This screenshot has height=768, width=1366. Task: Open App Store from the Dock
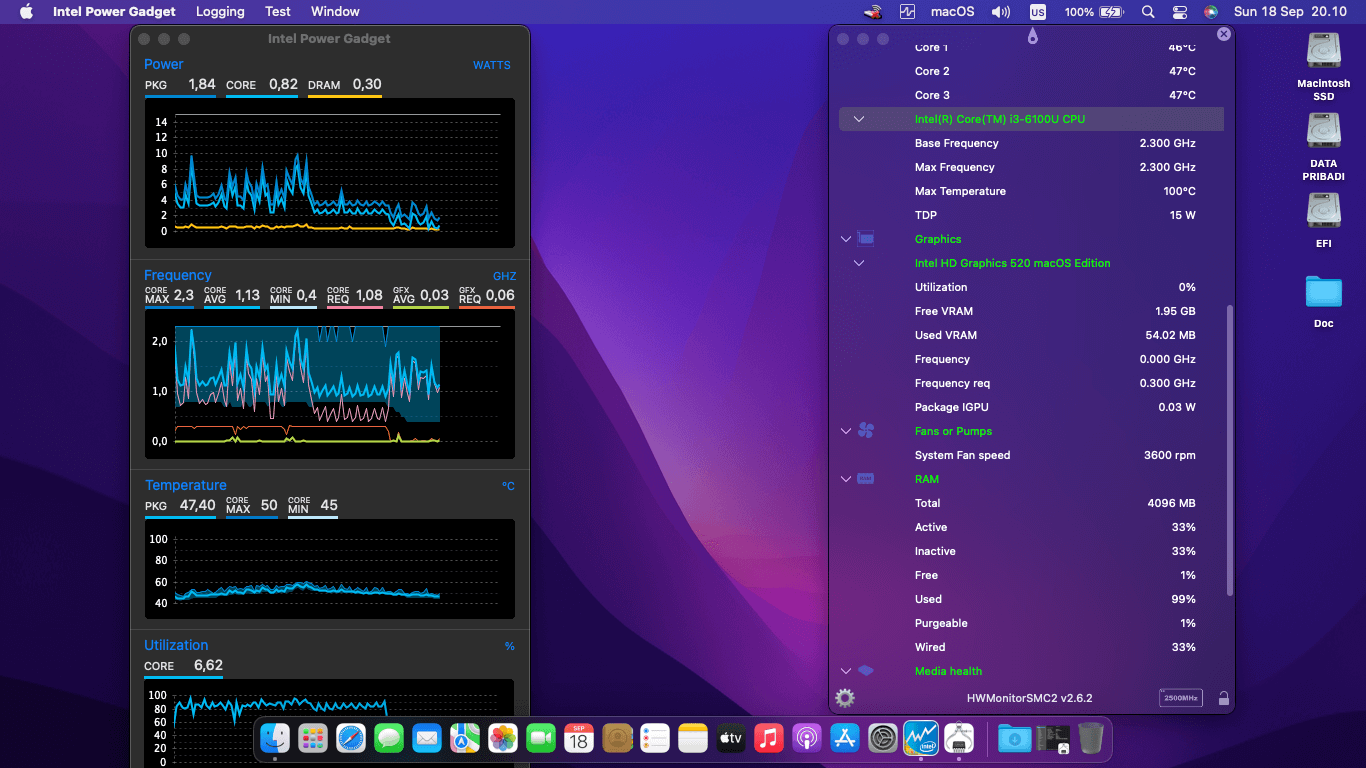click(845, 739)
